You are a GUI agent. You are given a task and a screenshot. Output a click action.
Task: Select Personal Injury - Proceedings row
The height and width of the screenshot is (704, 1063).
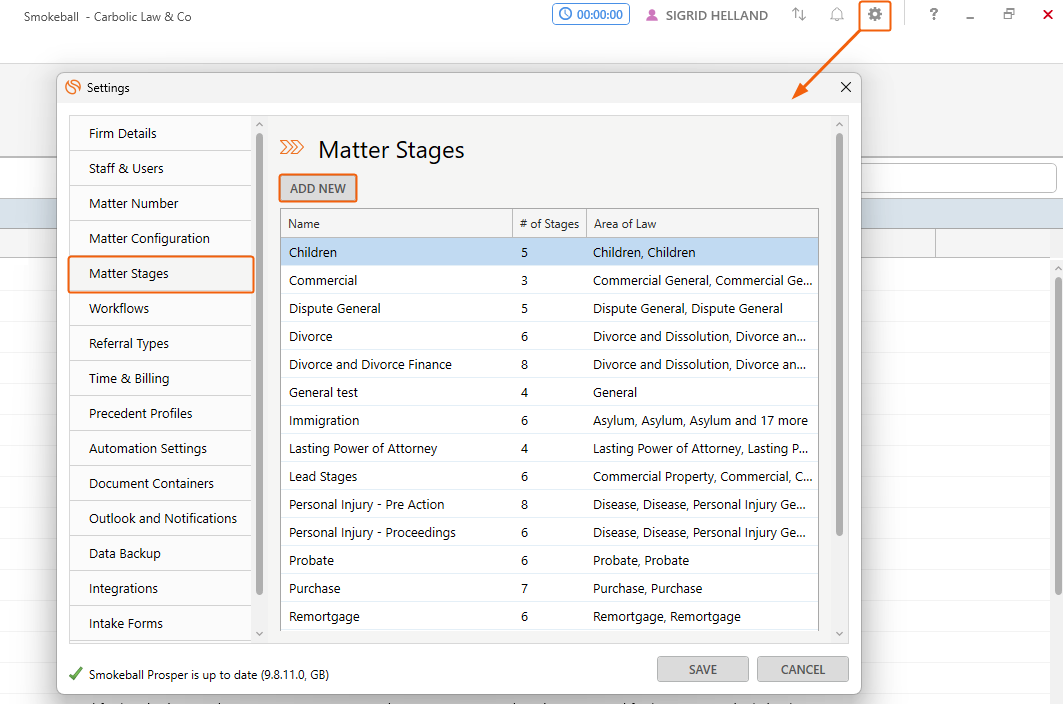pos(549,532)
